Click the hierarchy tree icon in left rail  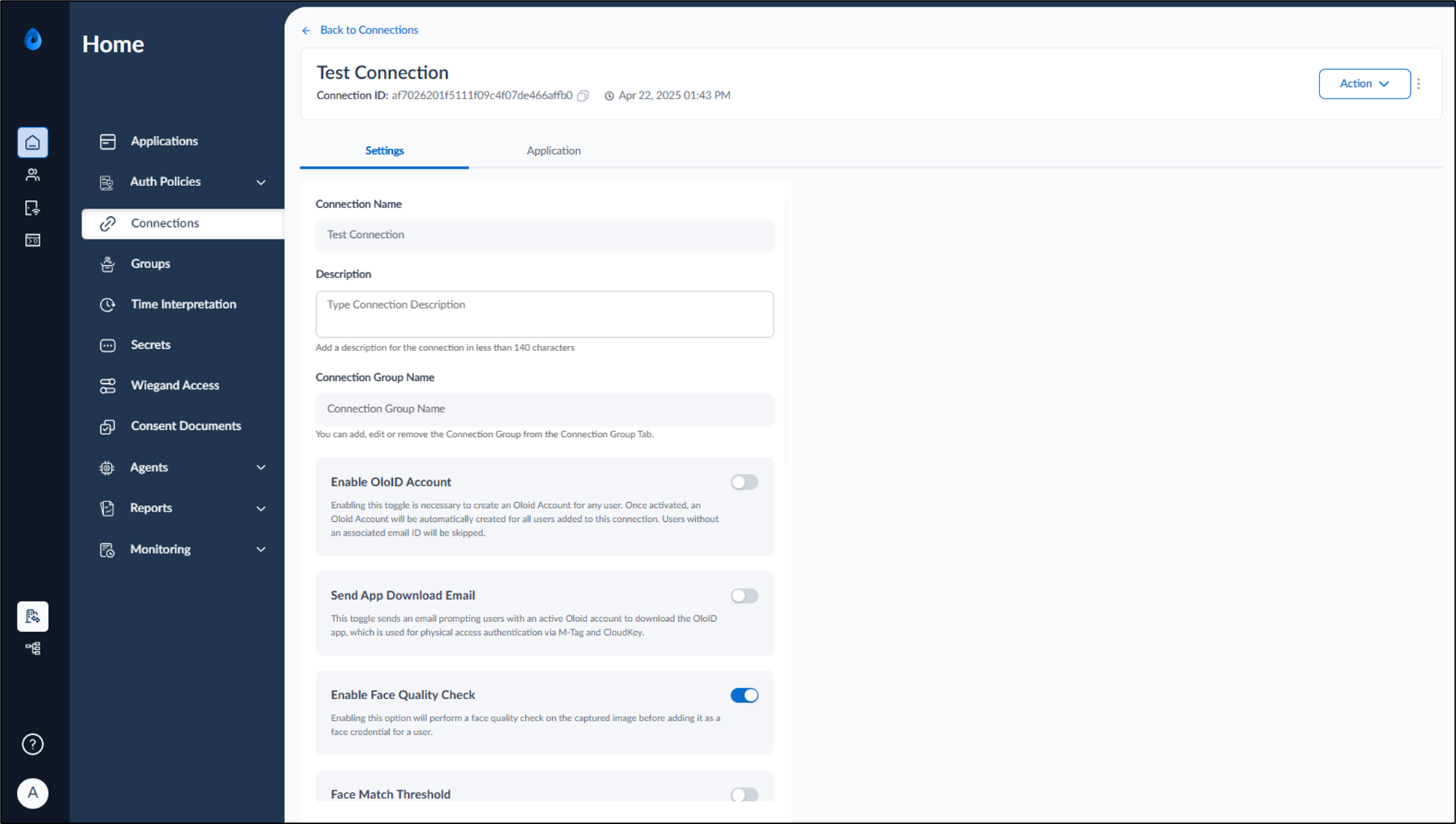33,648
